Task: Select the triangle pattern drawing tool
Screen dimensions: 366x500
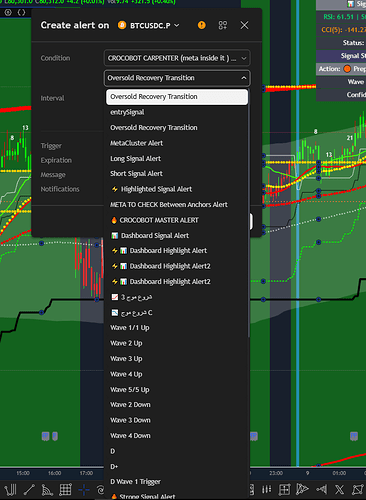Action: click(302, 489)
